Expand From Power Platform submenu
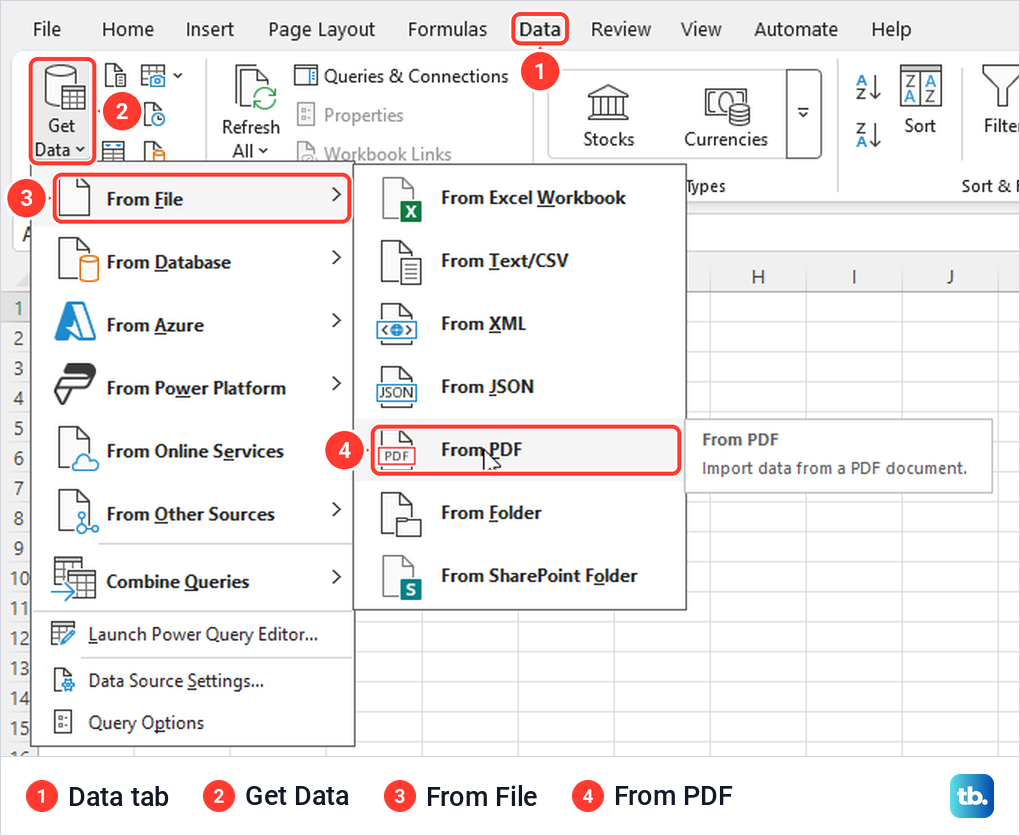The width and height of the screenshot is (1020, 836). coord(193,387)
